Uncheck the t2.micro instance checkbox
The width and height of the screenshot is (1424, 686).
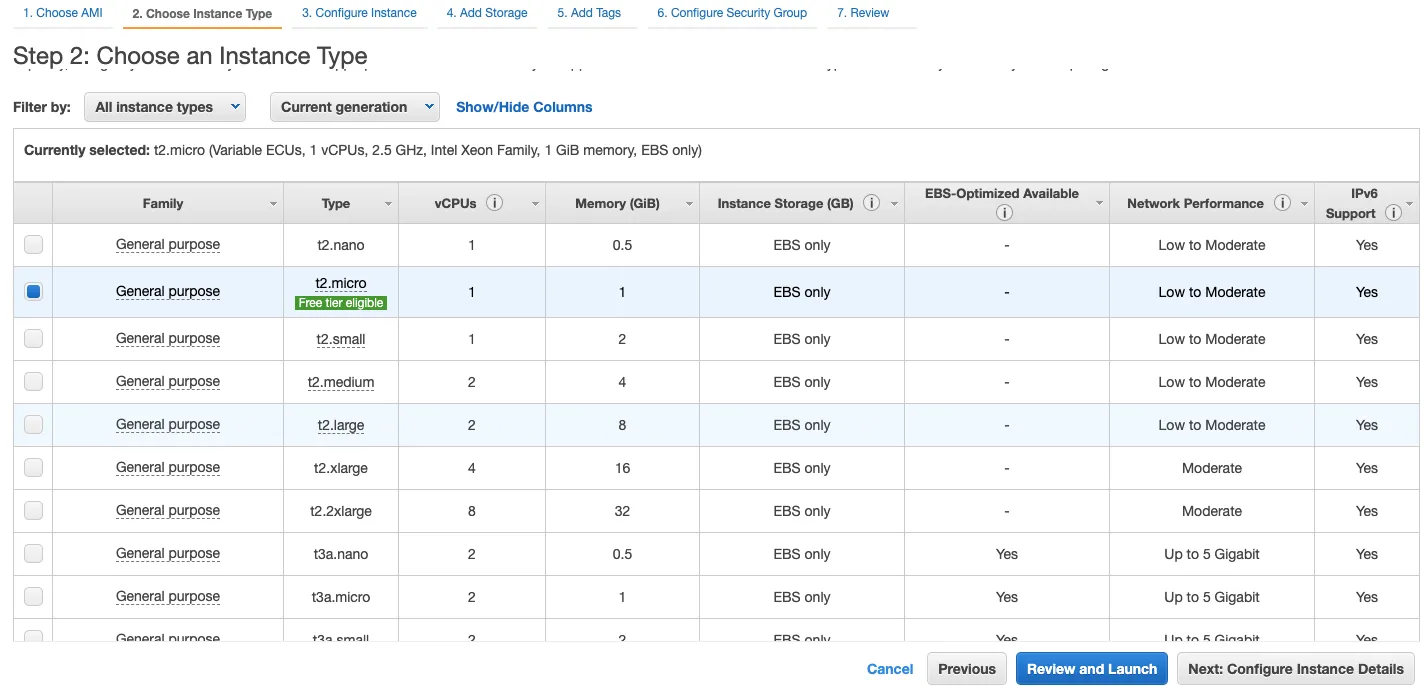34,292
